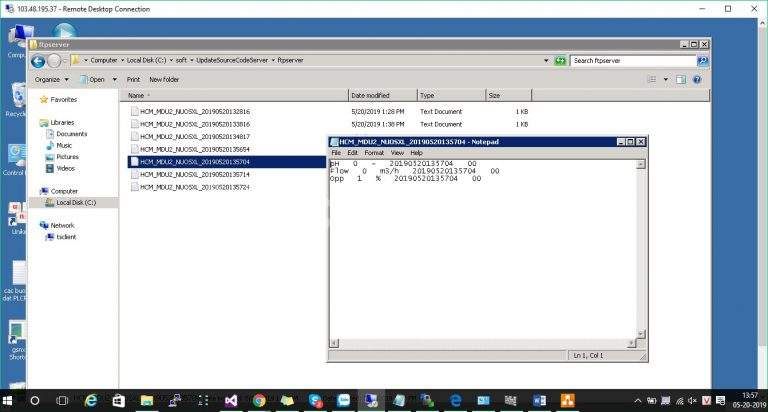Open the Wi-Fi network icon in the tray
This screenshot has width=768, height=412.
click(679, 401)
